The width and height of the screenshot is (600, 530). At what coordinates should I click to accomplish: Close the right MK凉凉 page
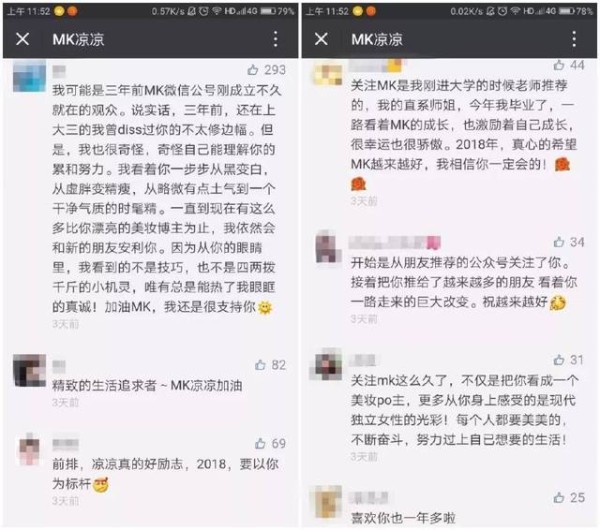pyautogui.click(x=321, y=39)
